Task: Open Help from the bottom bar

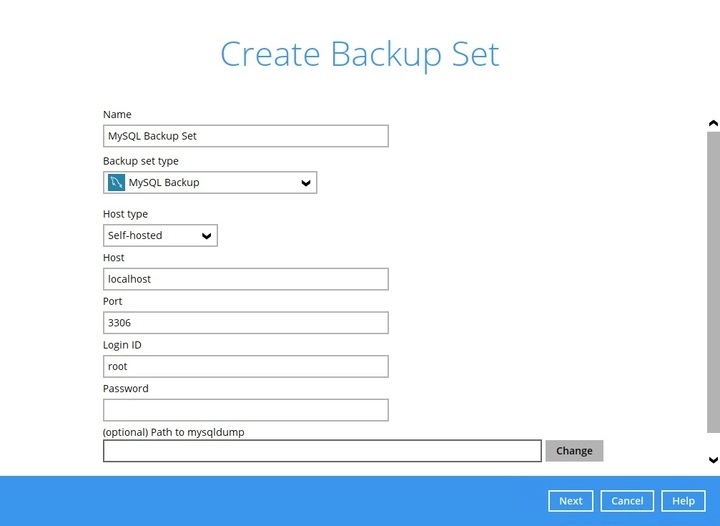Action: [x=683, y=501]
